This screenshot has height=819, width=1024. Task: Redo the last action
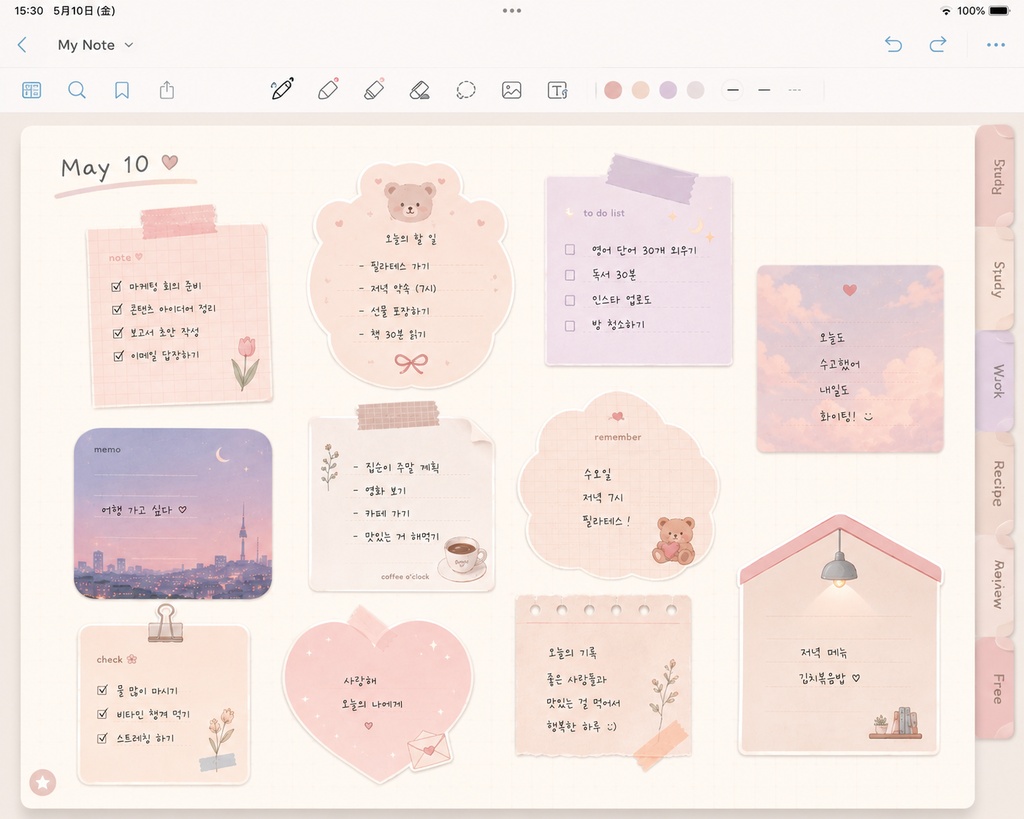(x=938, y=44)
